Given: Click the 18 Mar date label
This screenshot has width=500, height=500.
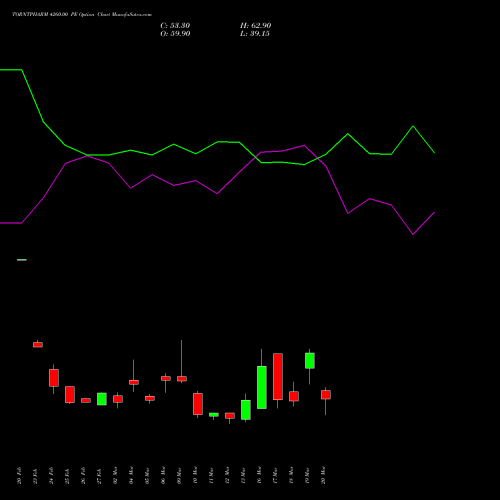Looking at the screenshot, I should tap(291, 475).
